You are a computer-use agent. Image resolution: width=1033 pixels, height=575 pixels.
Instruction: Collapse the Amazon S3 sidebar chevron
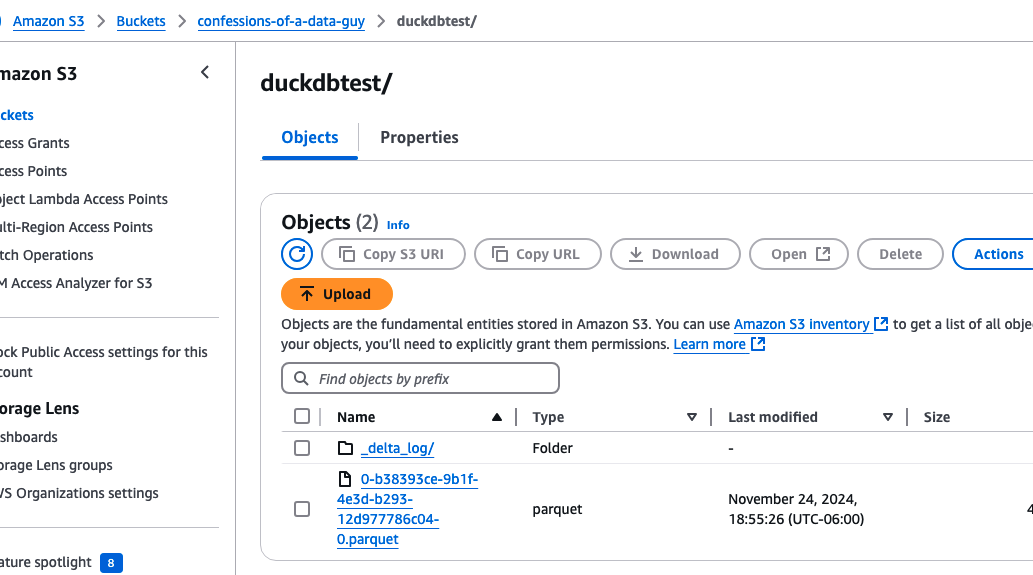205,72
